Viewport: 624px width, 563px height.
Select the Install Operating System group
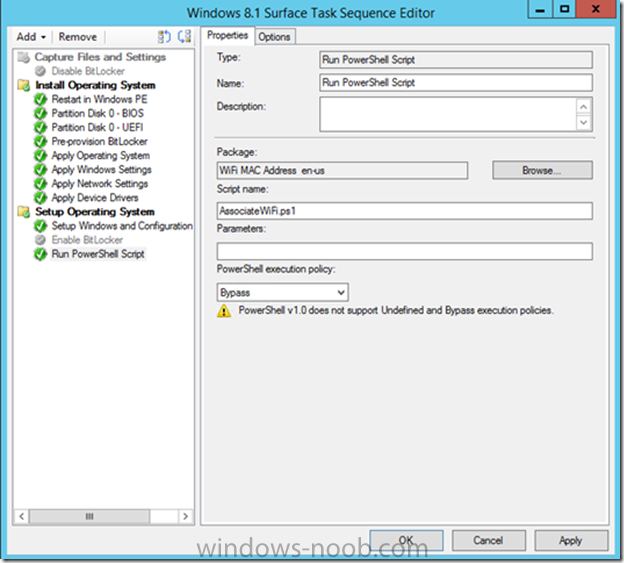coord(95,85)
